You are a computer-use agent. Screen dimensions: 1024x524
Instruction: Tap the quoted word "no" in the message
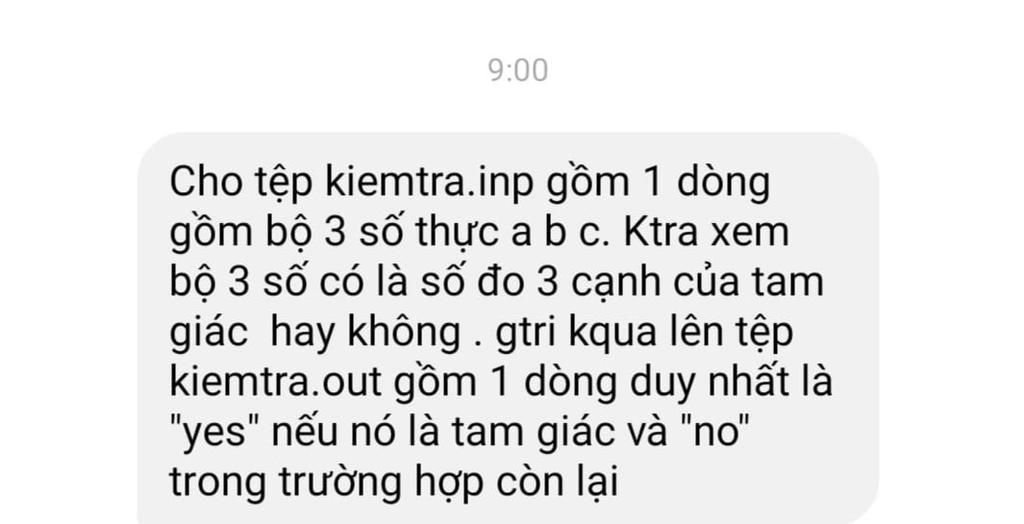pyautogui.click(x=714, y=433)
